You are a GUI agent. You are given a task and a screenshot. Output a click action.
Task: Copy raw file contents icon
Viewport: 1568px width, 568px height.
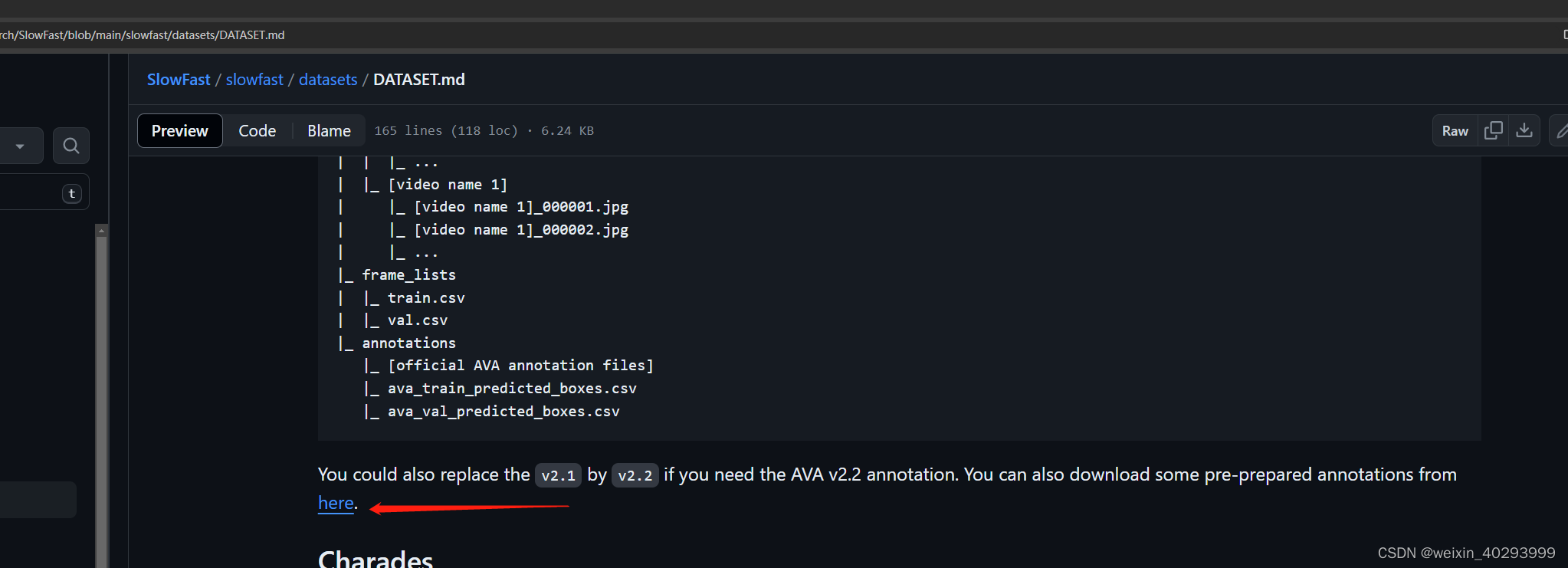point(1494,131)
